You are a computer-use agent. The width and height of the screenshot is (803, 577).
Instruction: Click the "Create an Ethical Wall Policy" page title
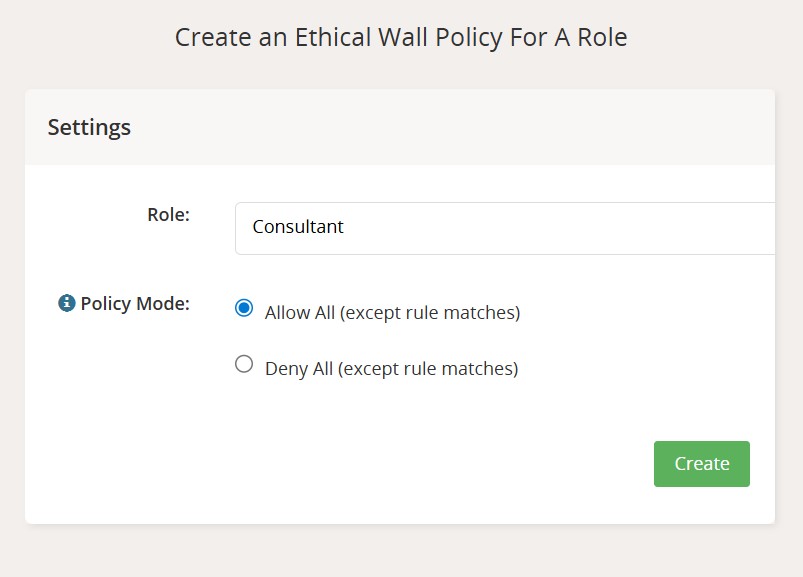pyautogui.click(x=401, y=38)
